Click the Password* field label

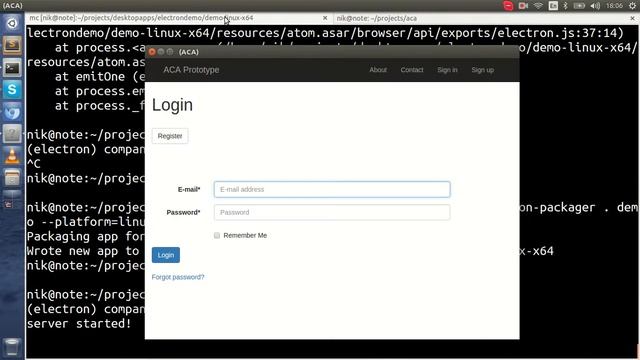pyautogui.click(x=183, y=212)
